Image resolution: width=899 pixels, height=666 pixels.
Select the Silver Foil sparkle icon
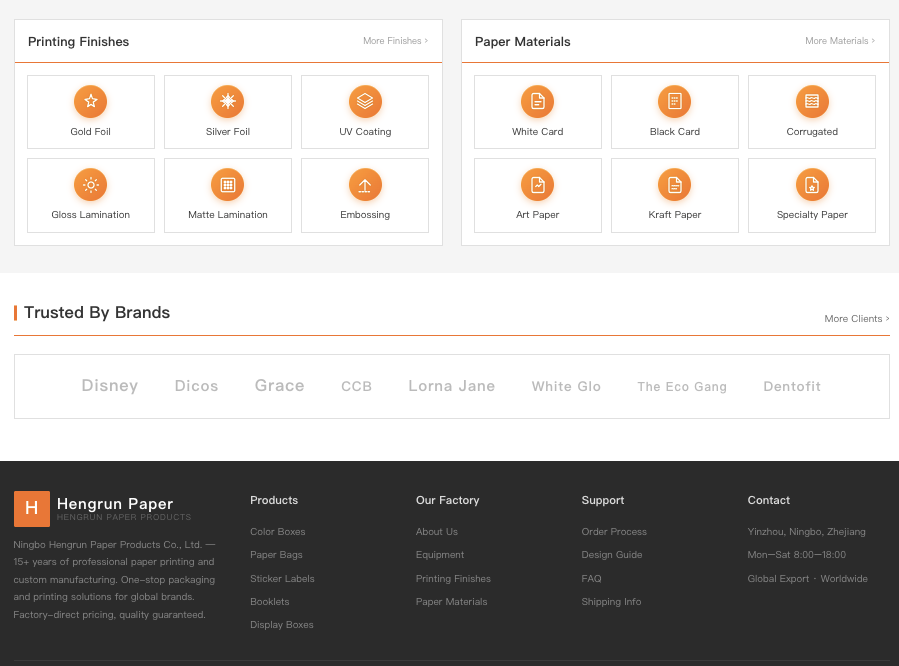point(228,101)
